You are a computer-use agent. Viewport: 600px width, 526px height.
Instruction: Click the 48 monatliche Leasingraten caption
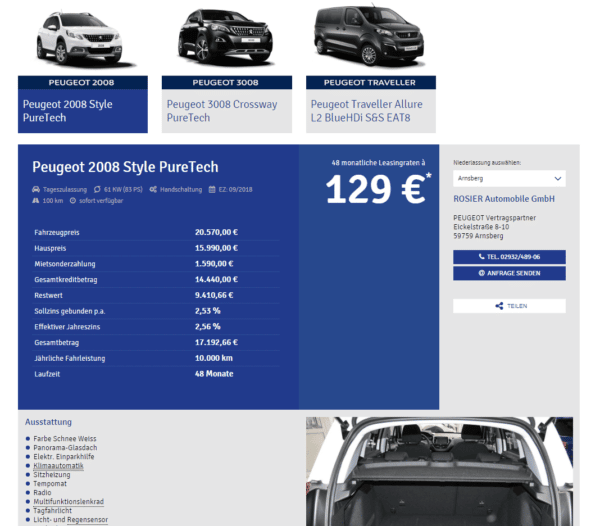click(378, 163)
